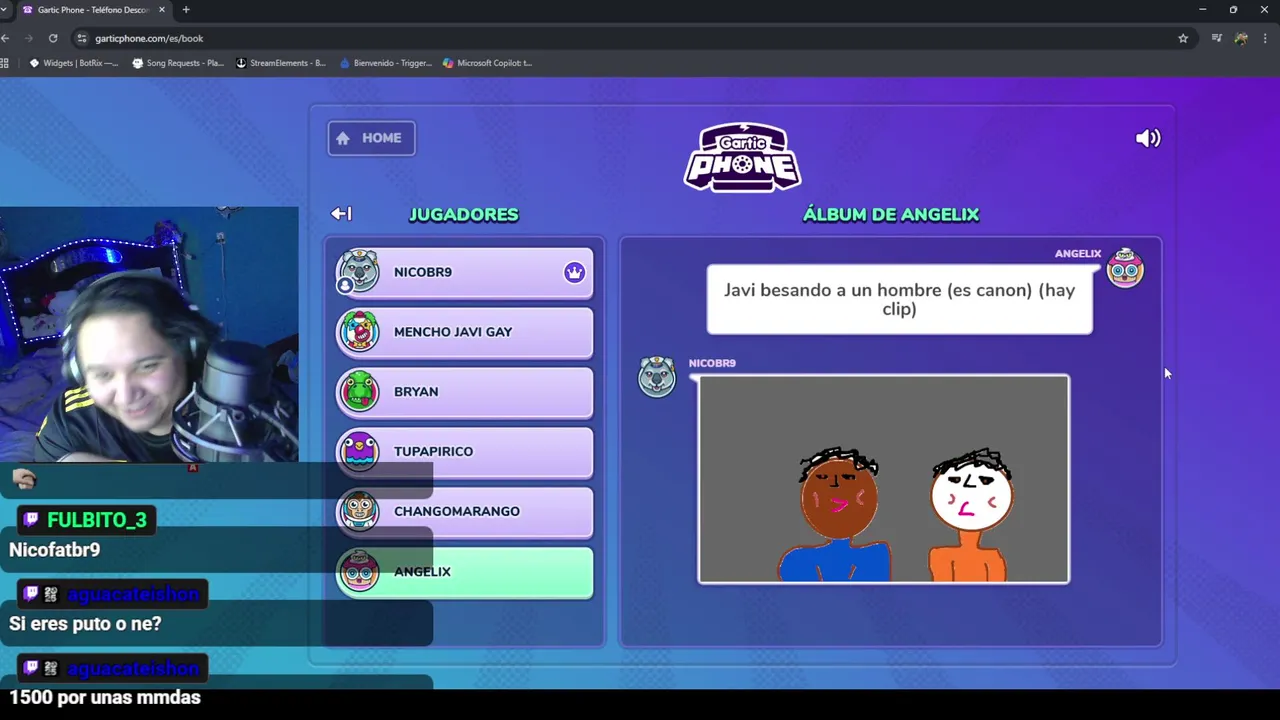Click MENCHO JAVI GAY's clown avatar
The image size is (1280, 720).
click(x=358, y=331)
